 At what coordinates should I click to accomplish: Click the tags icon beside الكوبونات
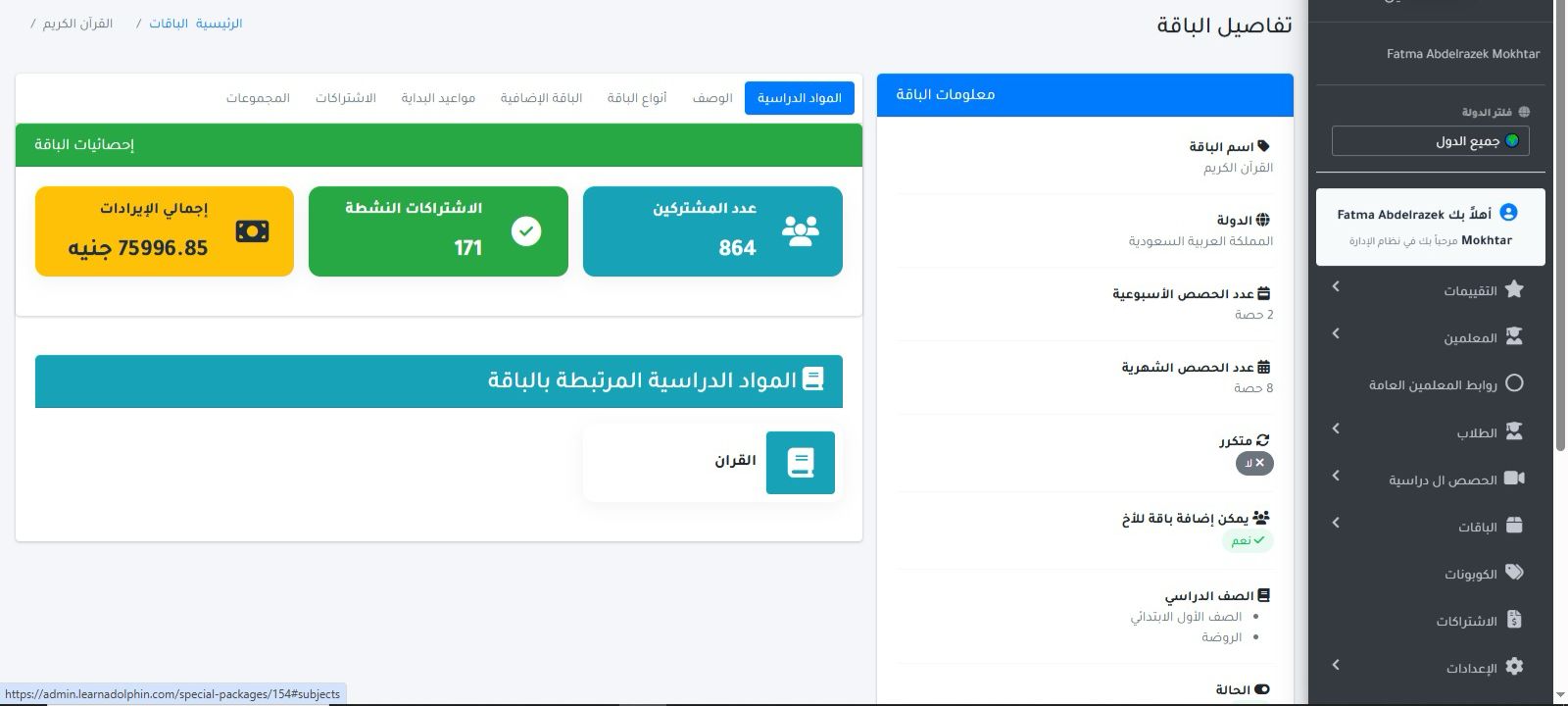coord(1514,573)
